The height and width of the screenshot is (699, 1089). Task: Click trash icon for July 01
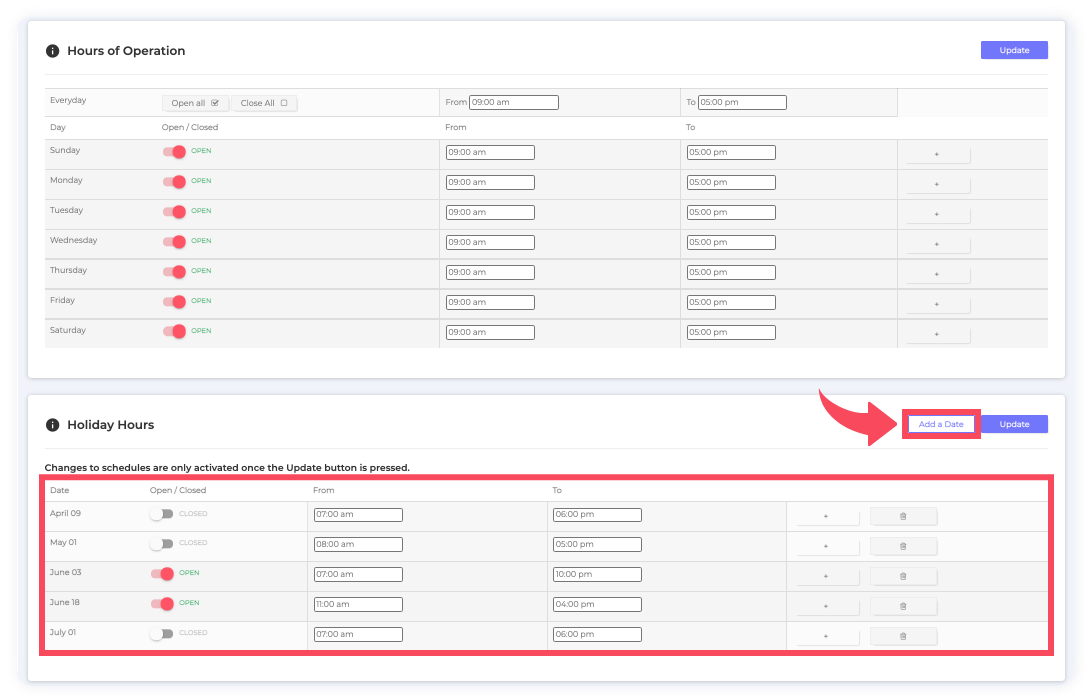click(x=903, y=636)
